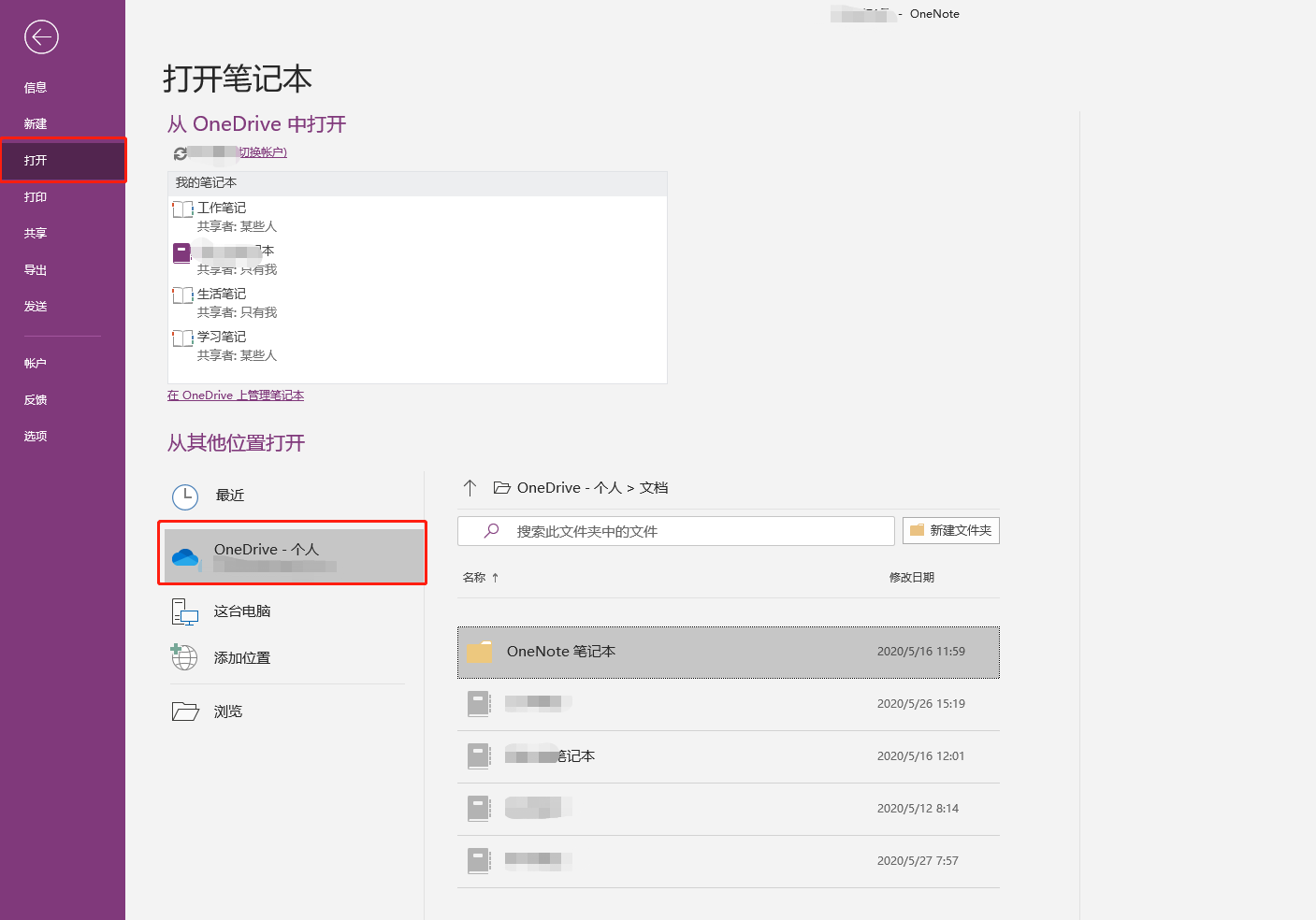Click 在 OneDrive 上管理笔记本 link
Viewport: 1316px width, 920px height.
pyautogui.click(x=236, y=395)
